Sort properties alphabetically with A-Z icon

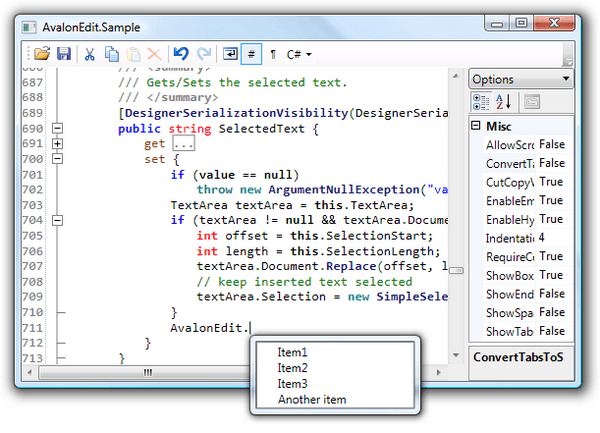501,101
